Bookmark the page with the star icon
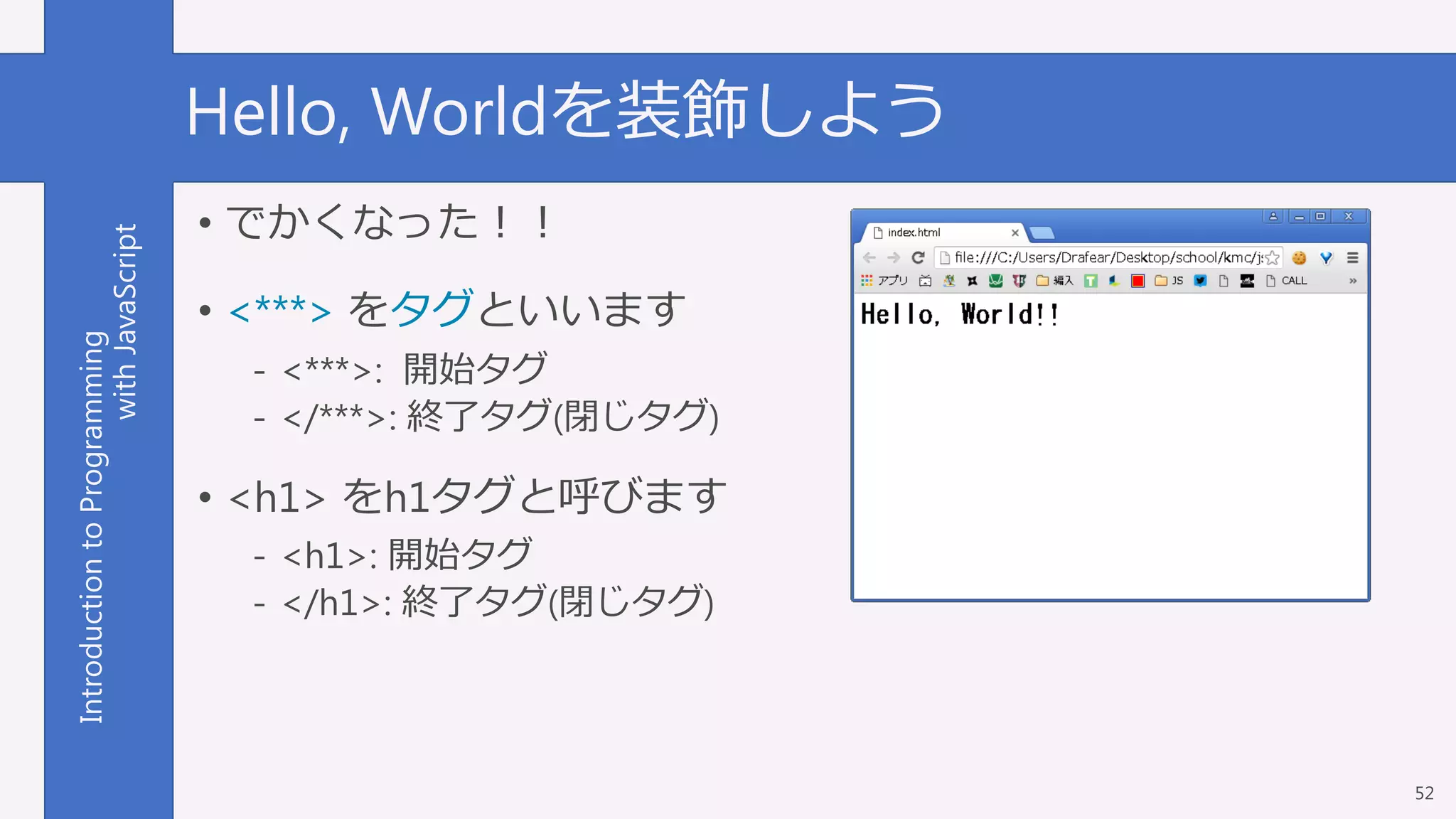The image size is (1456, 819). (x=1273, y=258)
